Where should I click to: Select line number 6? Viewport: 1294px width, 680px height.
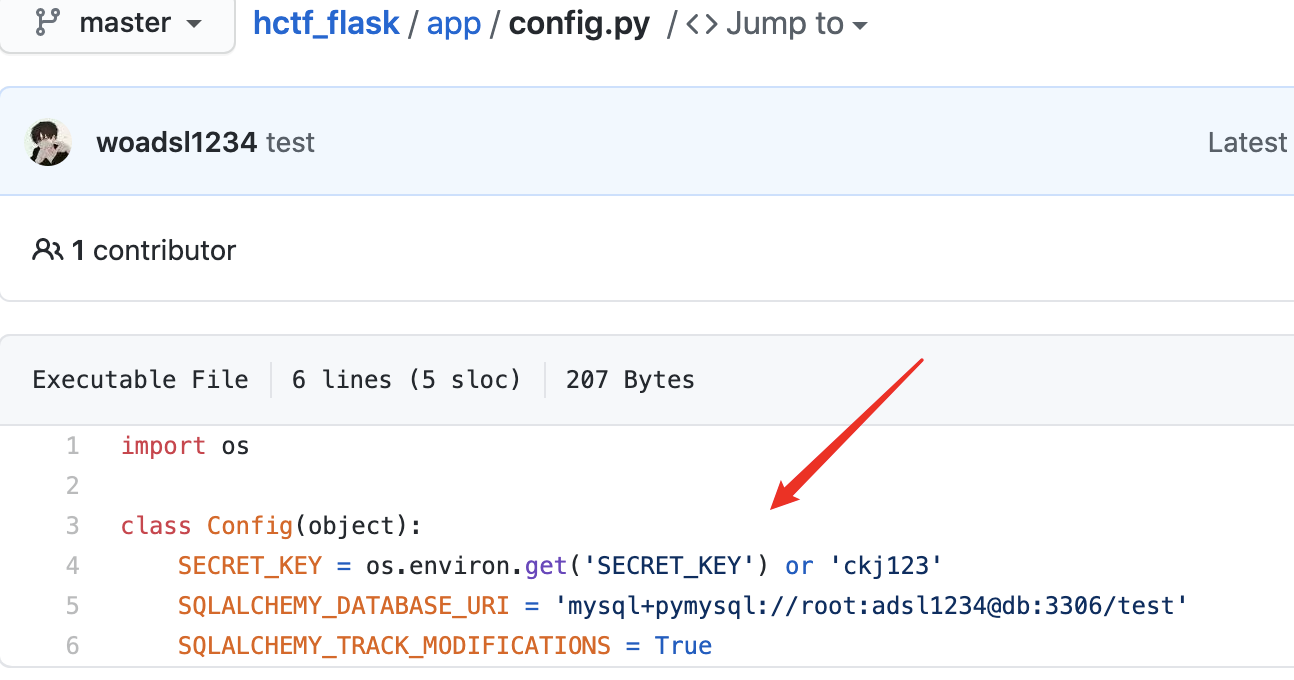pyautogui.click(x=72, y=645)
